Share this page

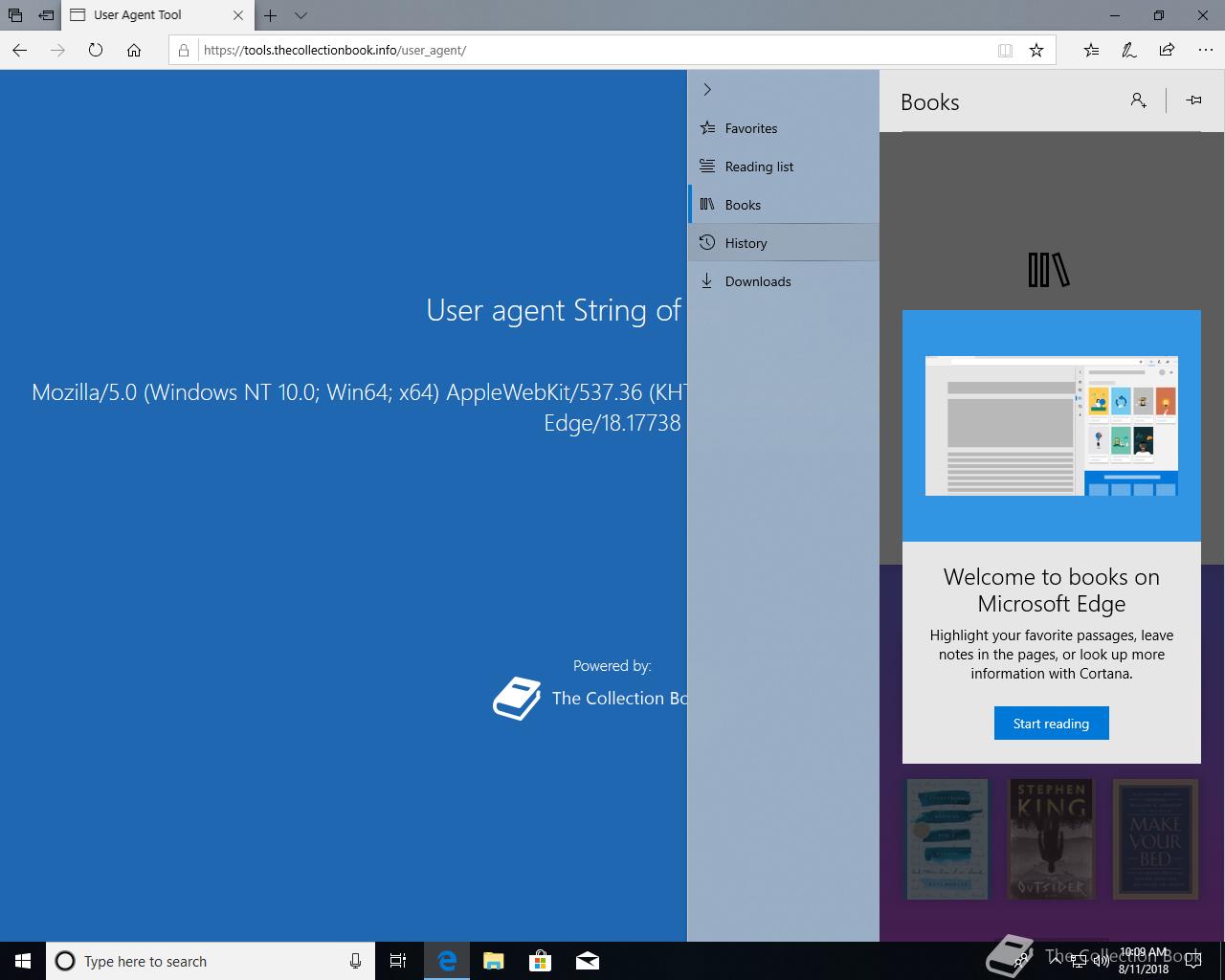tap(1167, 50)
